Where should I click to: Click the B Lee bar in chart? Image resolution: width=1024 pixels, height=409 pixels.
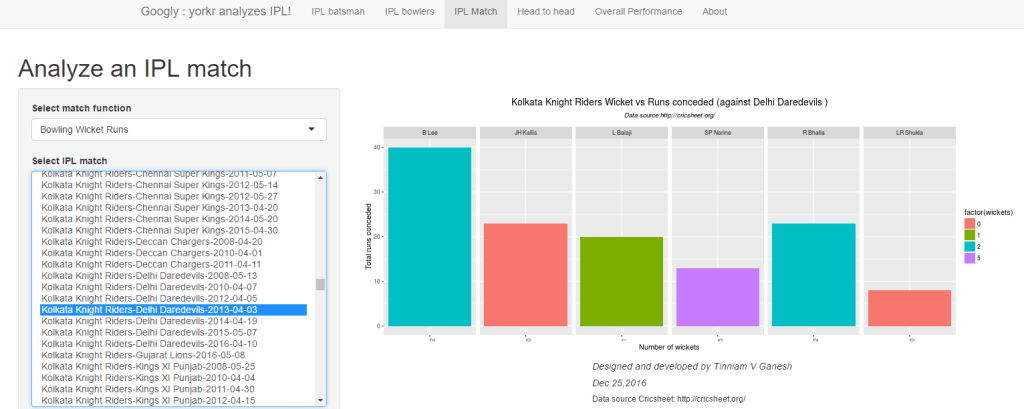pyautogui.click(x=430, y=237)
